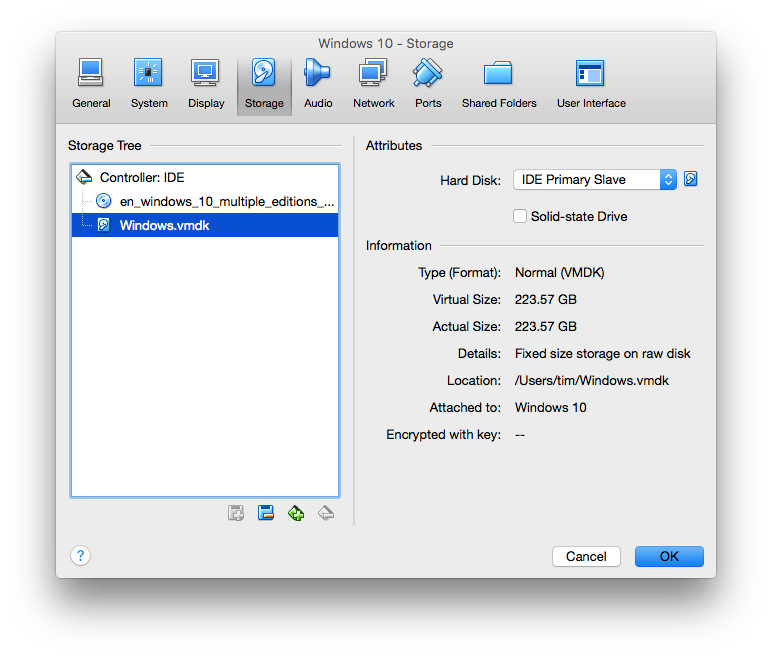Screen dimensions: 772x658
Task: Open the Hard Disk port dropdown
Action: [x=595, y=180]
